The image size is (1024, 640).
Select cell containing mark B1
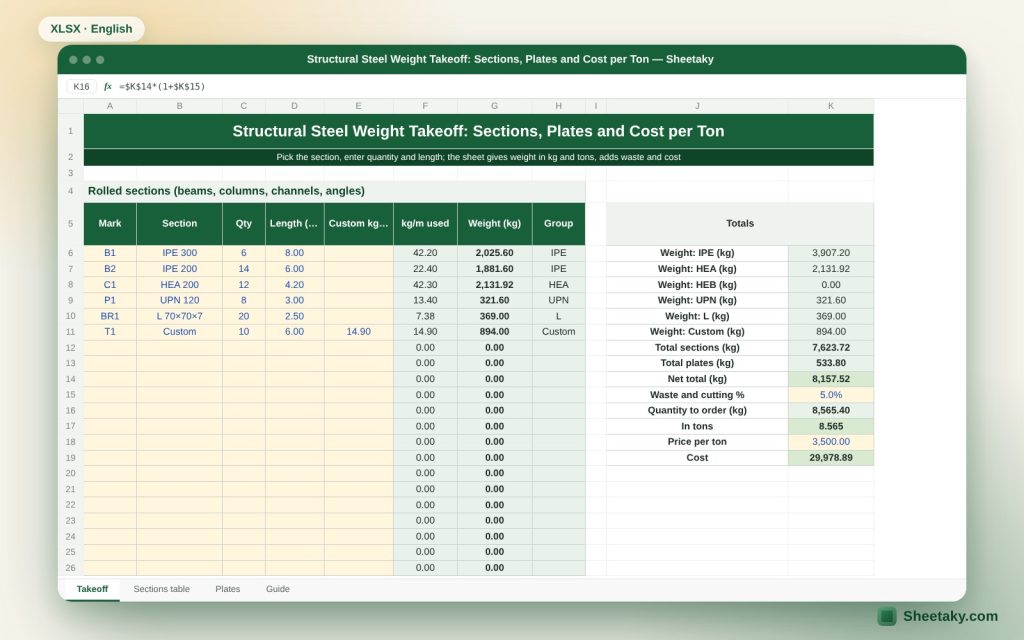110,253
